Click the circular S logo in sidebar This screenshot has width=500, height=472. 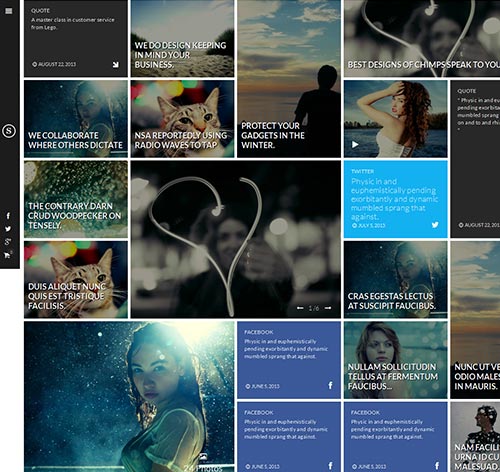[x=9, y=131]
